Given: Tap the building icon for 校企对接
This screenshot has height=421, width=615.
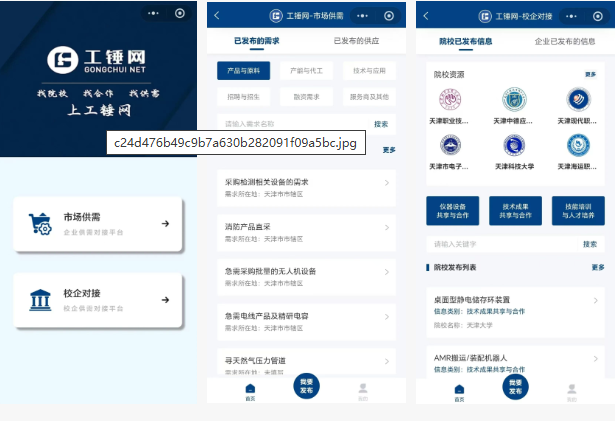Looking at the screenshot, I should 42,300.
